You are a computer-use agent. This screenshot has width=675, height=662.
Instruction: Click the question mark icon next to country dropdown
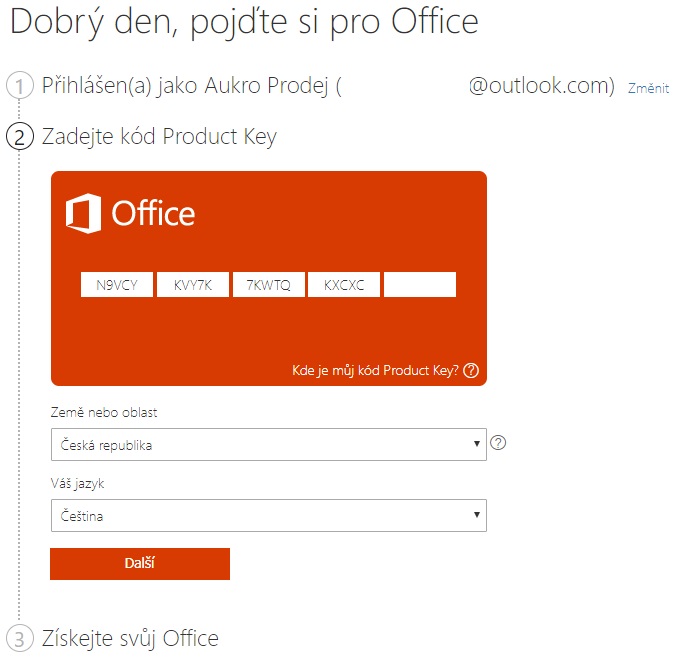[x=498, y=443]
